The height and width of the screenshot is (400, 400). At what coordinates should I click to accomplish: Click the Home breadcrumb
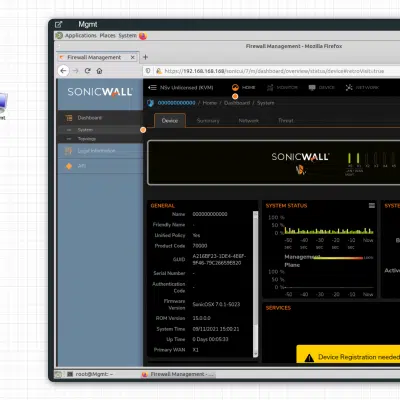[210, 103]
